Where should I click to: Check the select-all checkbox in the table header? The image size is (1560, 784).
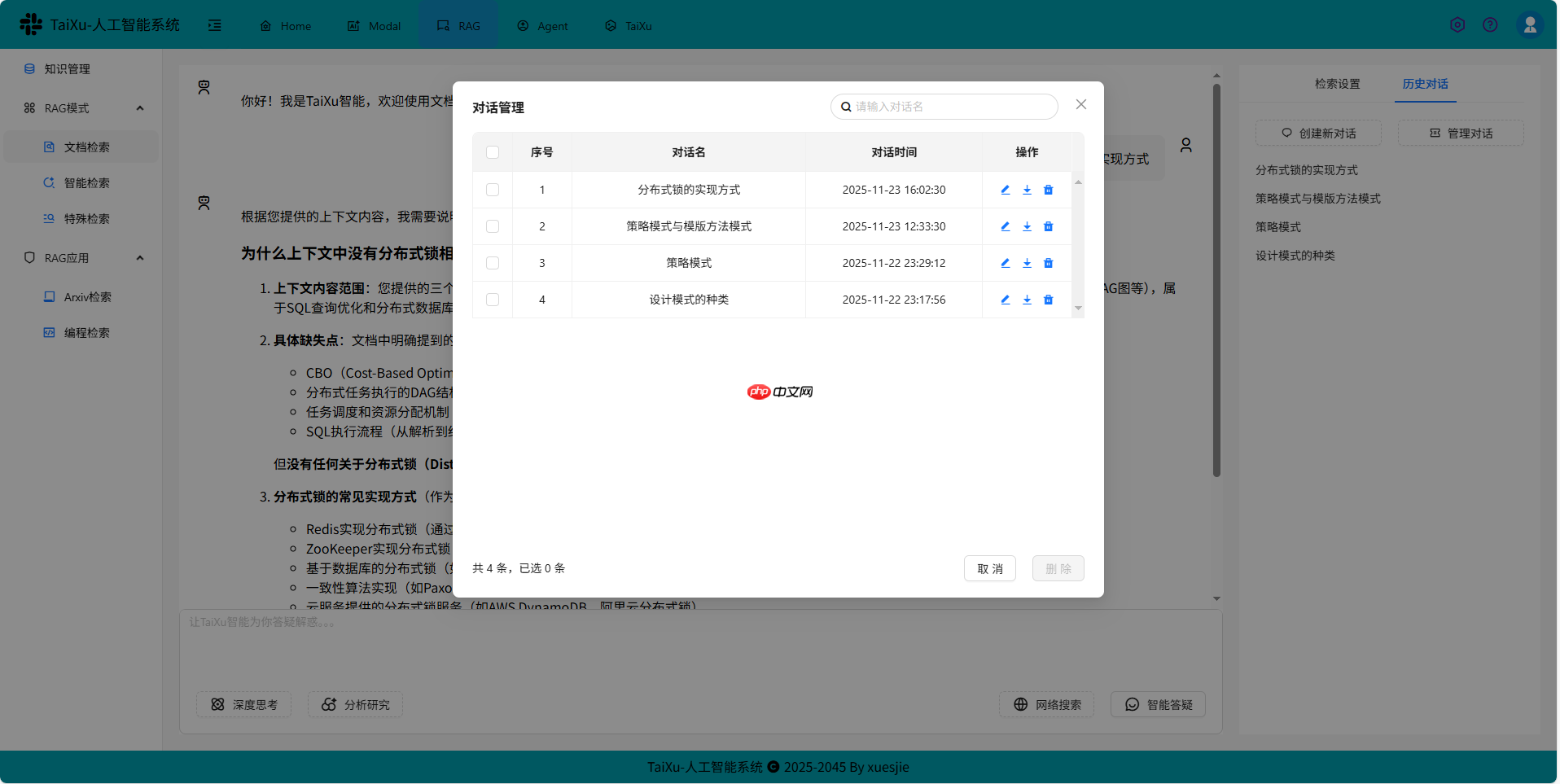pos(493,152)
